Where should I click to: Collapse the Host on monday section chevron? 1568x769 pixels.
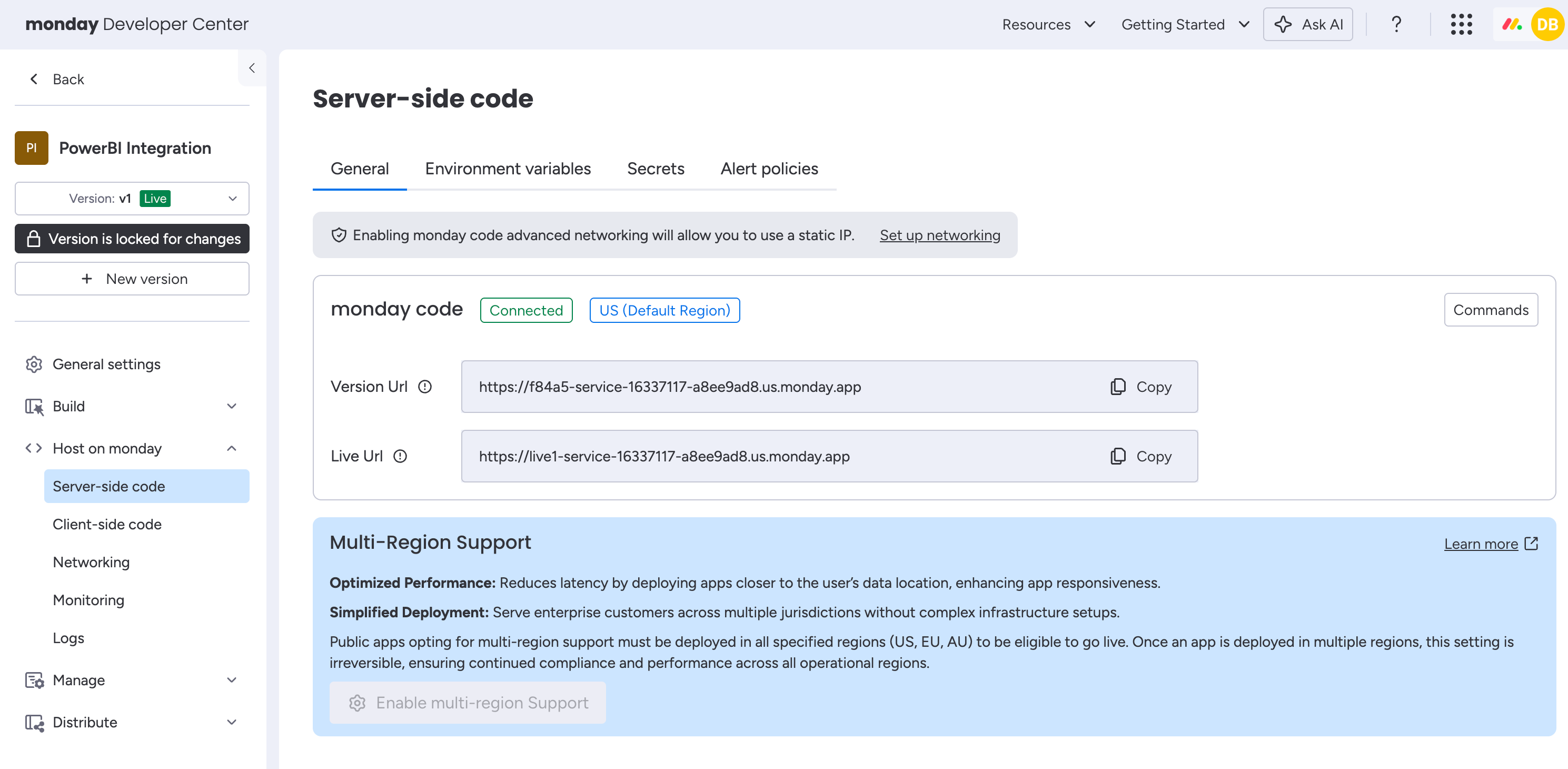232,448
